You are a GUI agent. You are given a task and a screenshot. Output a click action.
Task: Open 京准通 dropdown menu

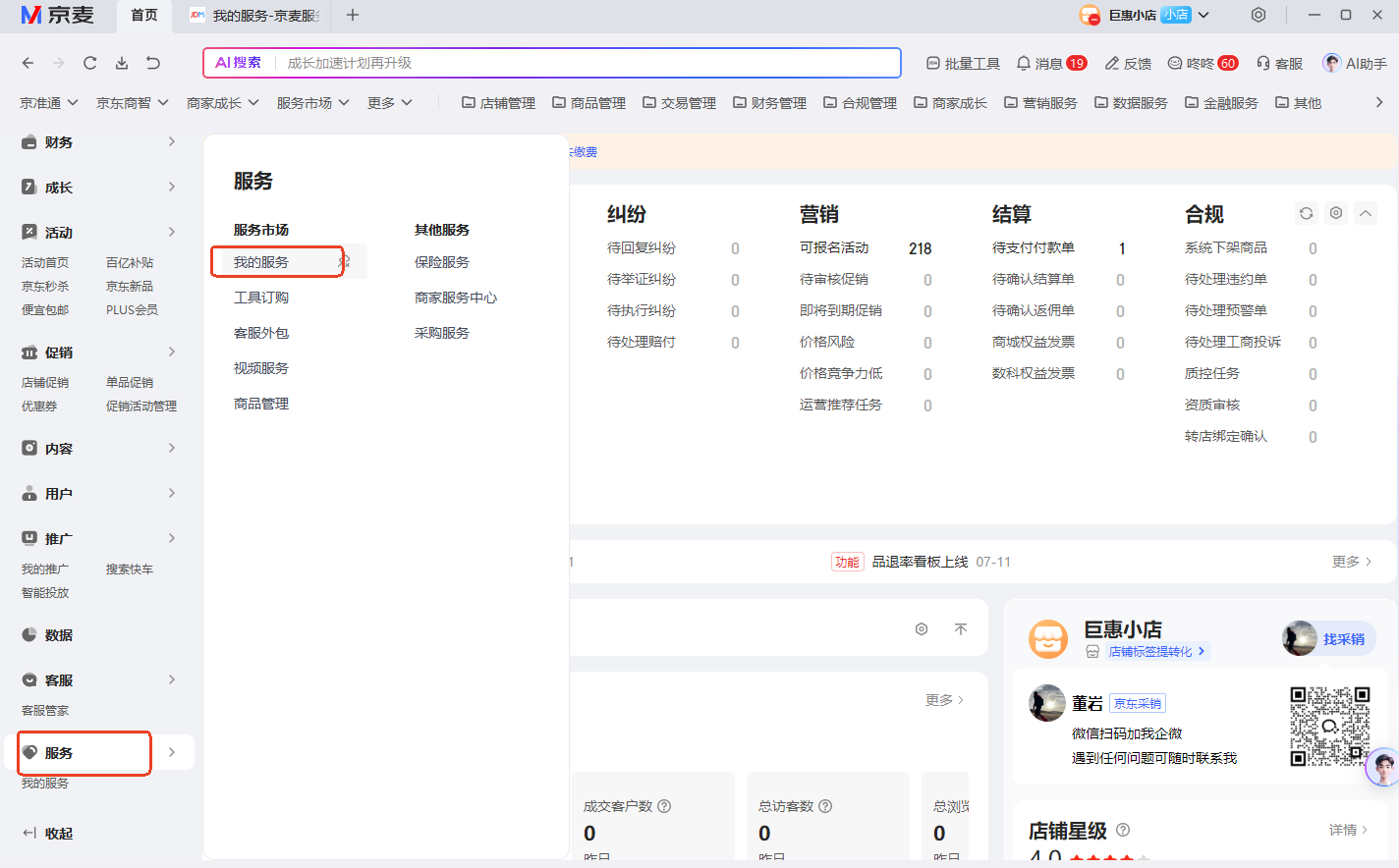[x=49, y=103]
